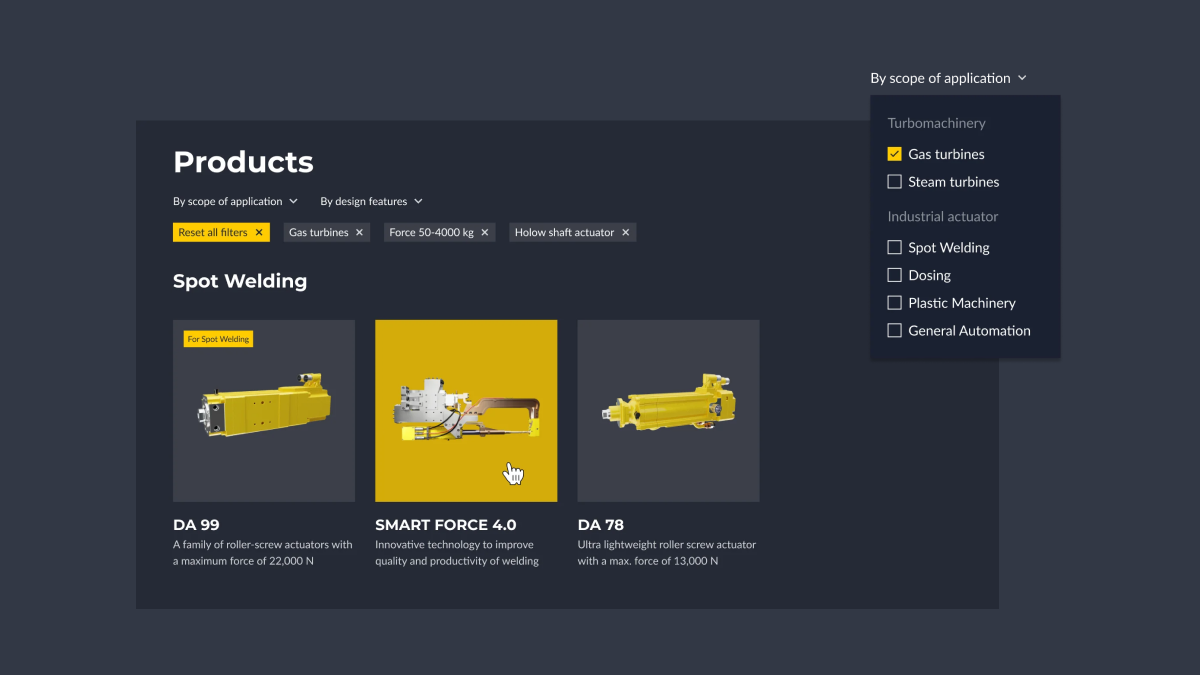Open the DA 78 product image
This screenshot has height=675, width=1200.
pyautogui.click(x=669, y=411)
